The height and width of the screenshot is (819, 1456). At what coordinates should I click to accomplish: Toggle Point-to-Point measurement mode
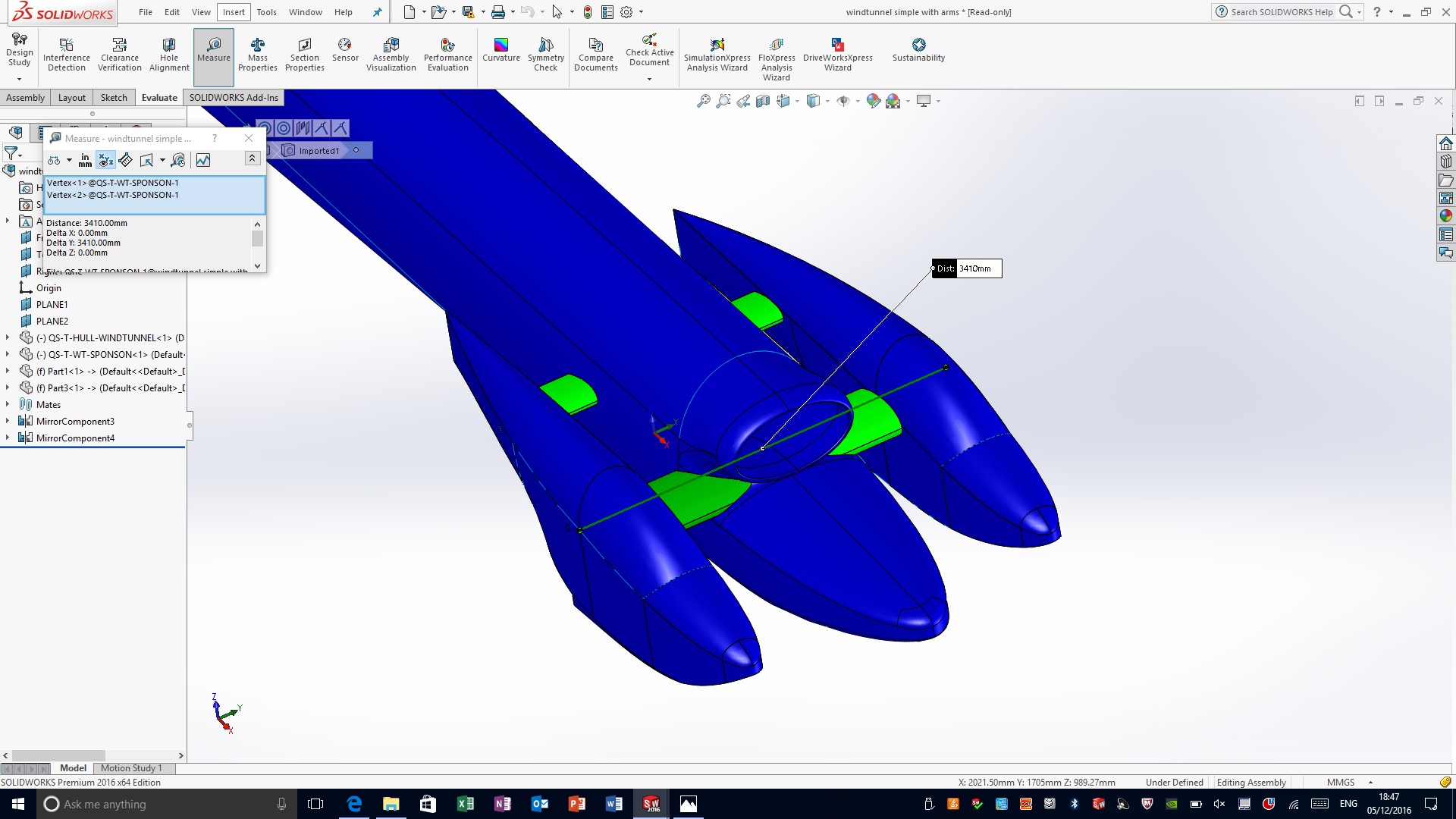126,160
